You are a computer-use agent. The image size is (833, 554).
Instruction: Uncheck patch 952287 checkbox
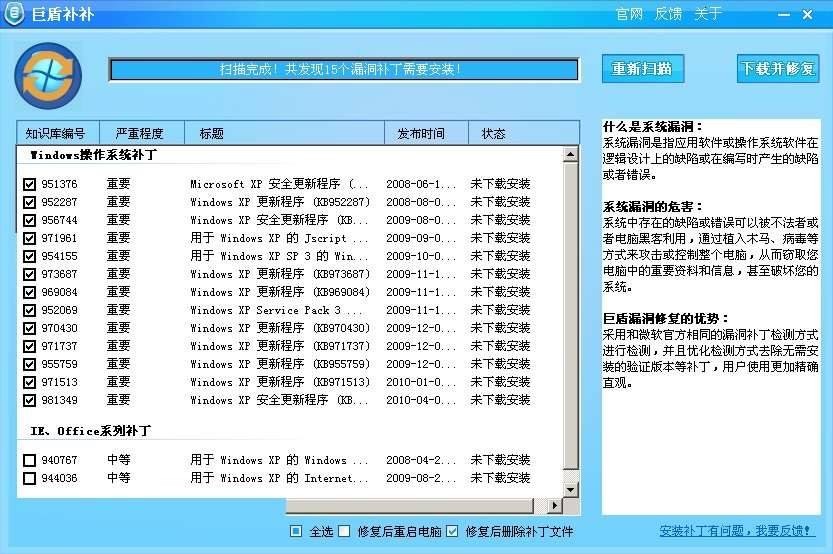point(29,202)
